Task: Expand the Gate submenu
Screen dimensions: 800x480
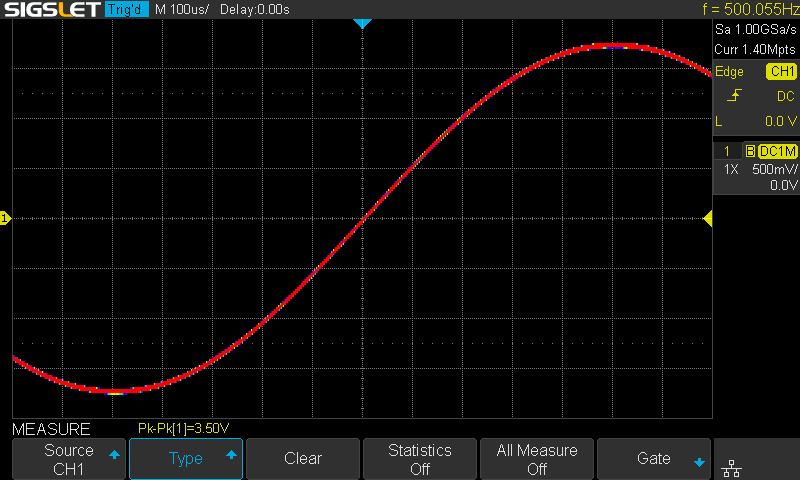Action: point(654,459)
